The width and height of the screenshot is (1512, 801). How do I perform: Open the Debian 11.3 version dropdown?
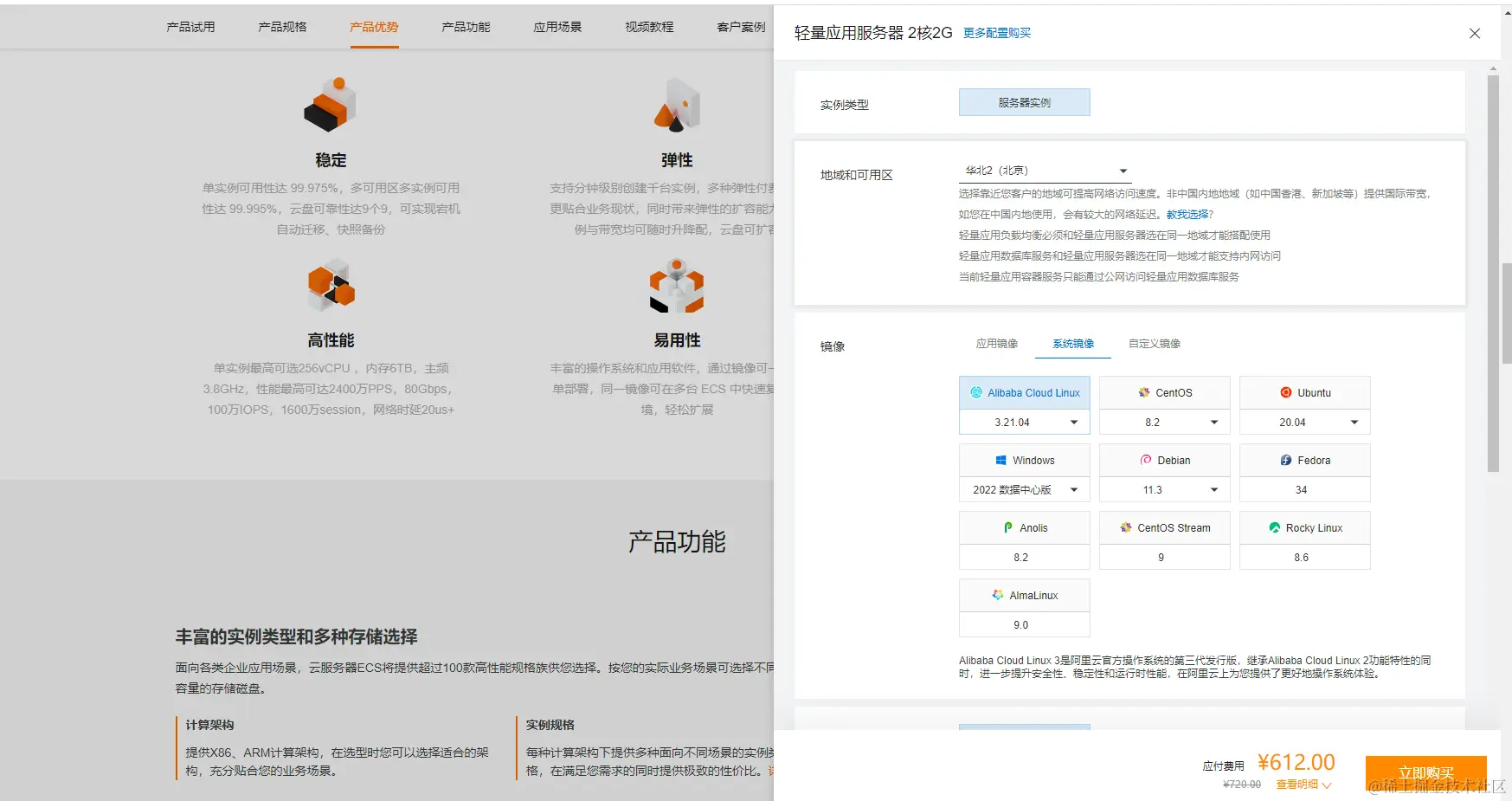coord(1165,489)
